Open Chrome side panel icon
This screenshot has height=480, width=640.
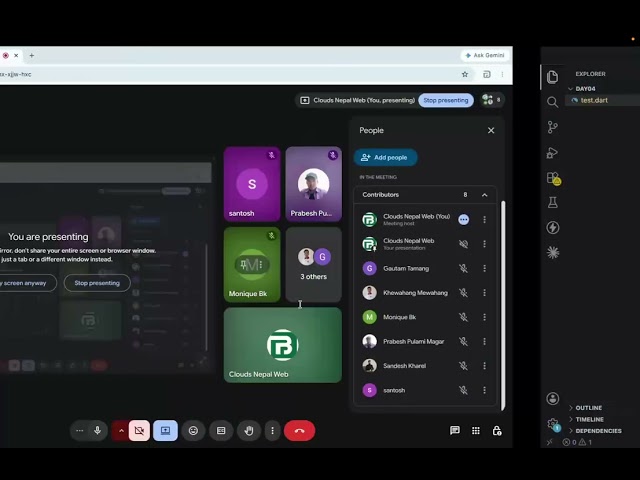point(487,74)
